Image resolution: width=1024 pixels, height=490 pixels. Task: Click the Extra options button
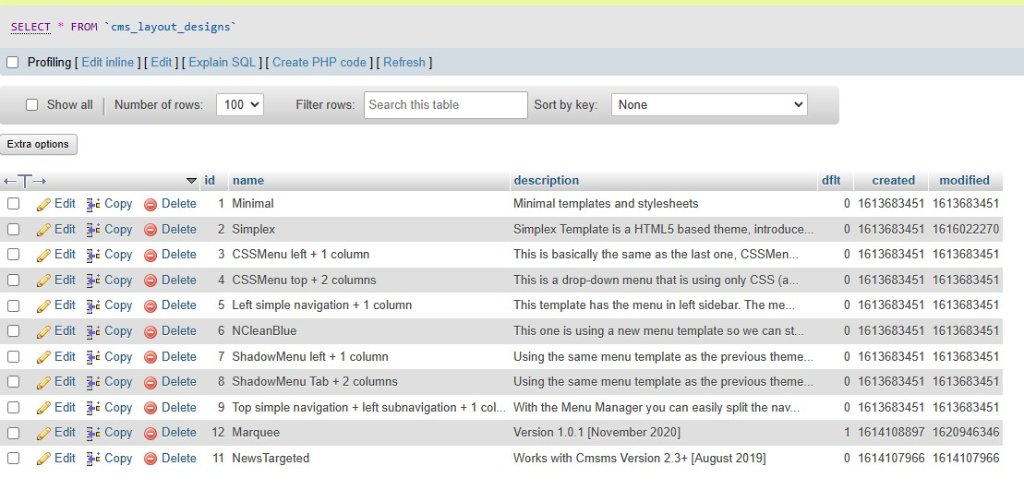coord(38,144)
